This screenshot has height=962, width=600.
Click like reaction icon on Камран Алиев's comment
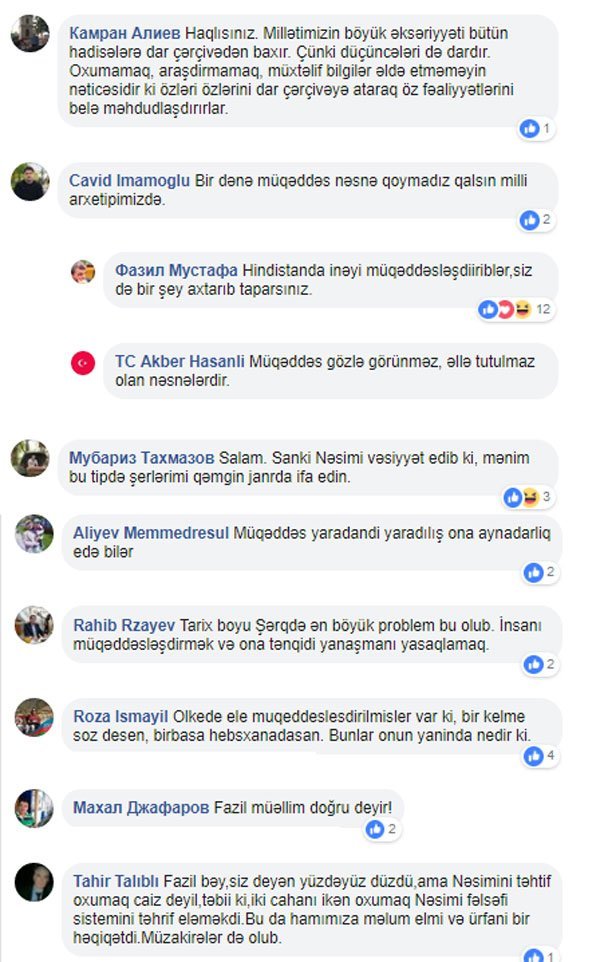(529, 129)
